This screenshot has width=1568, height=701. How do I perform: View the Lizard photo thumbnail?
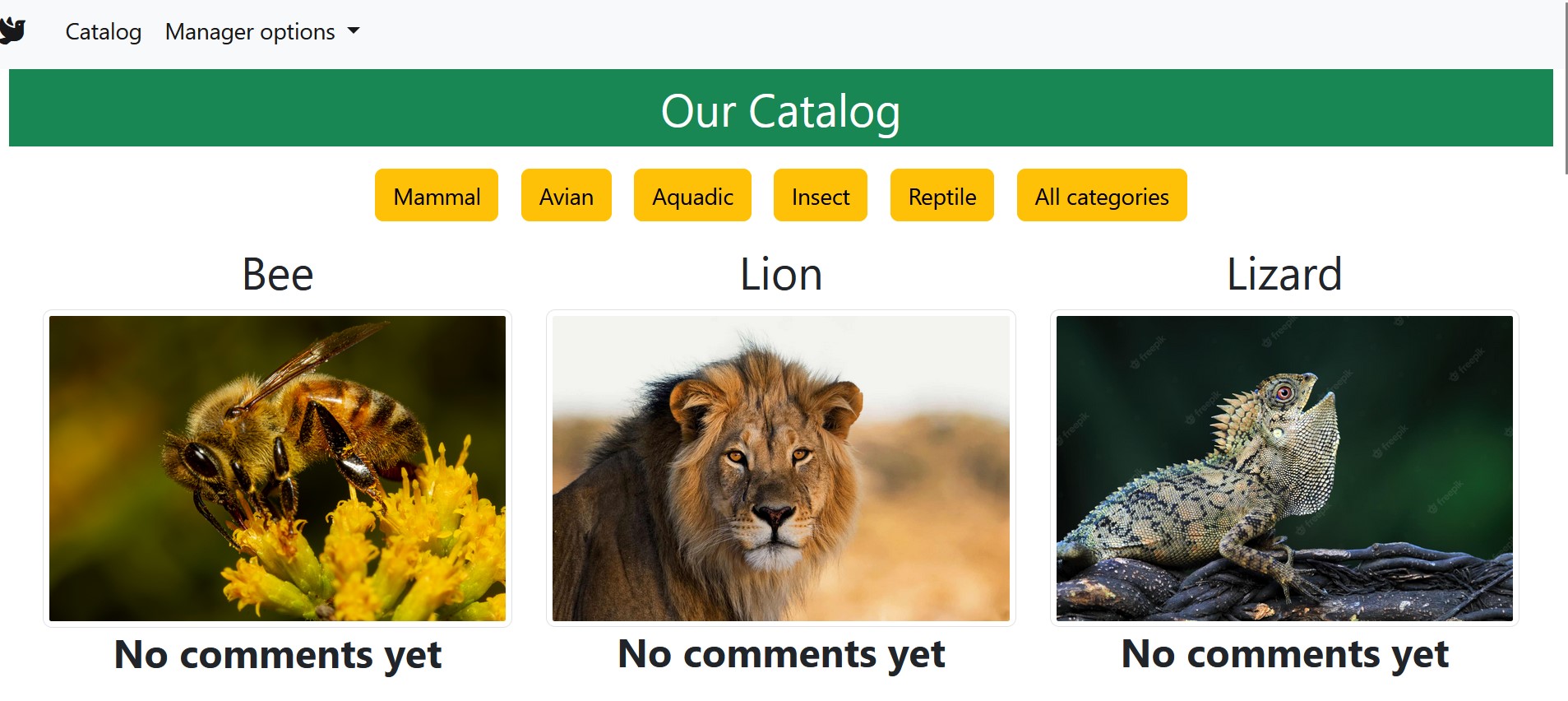point(1284,468)
